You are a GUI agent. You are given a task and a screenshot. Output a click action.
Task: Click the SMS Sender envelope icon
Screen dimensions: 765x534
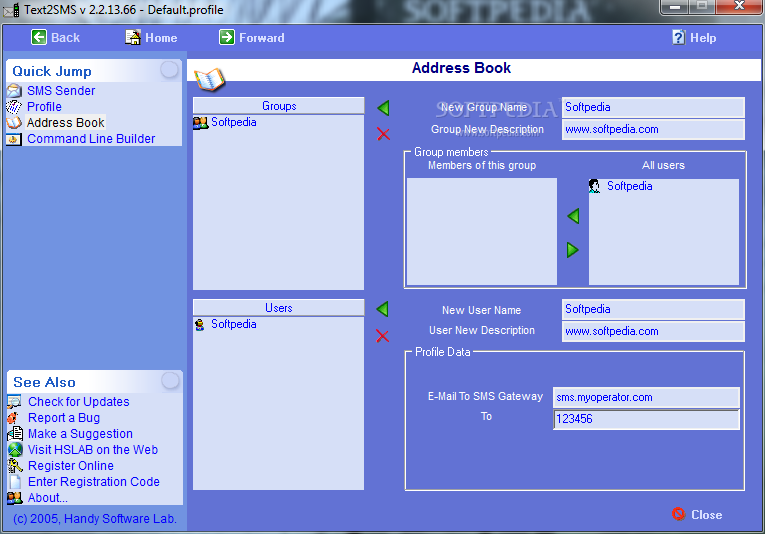coord(14,91)
